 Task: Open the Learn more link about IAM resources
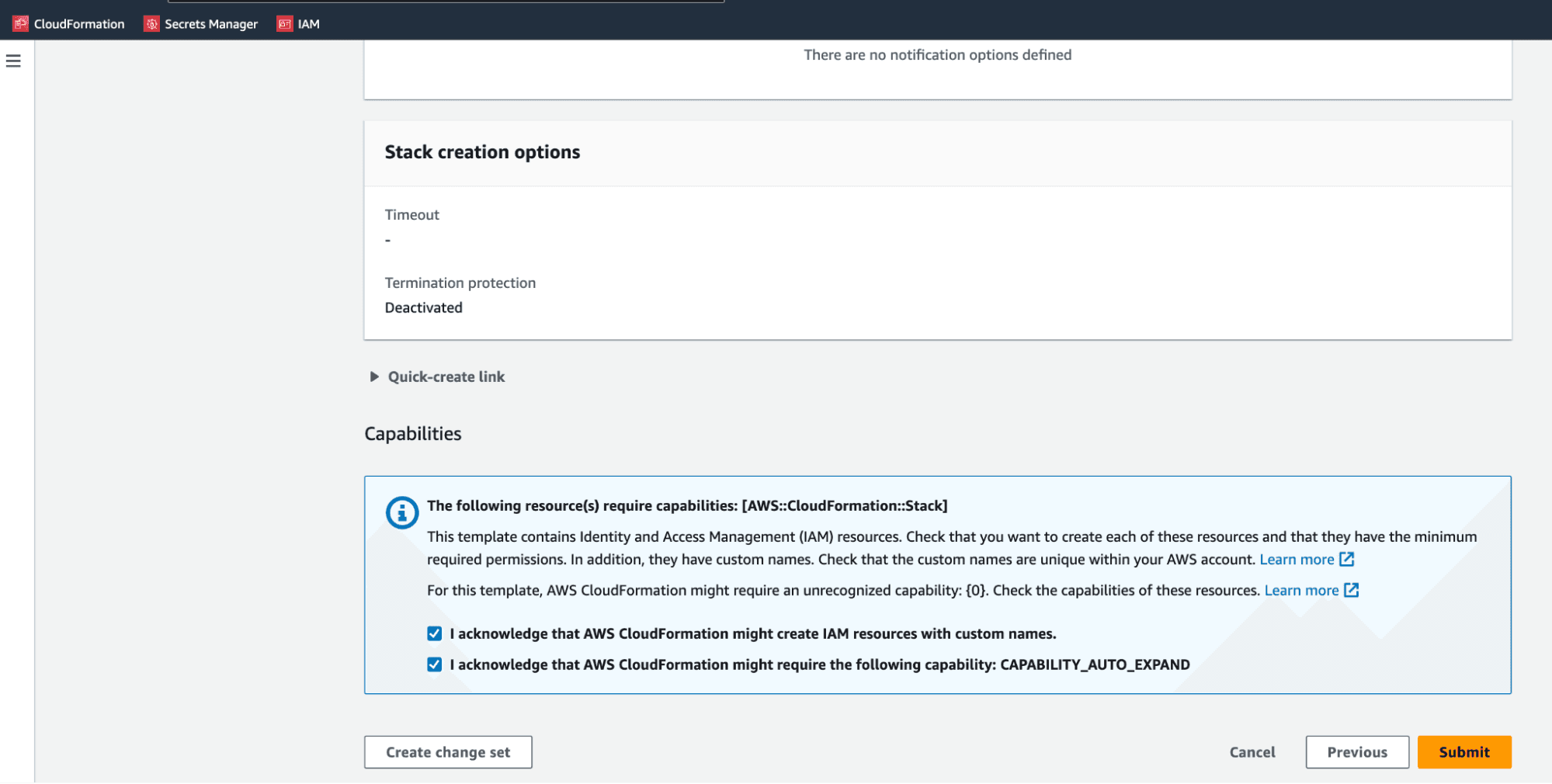tap(1297, 559)
